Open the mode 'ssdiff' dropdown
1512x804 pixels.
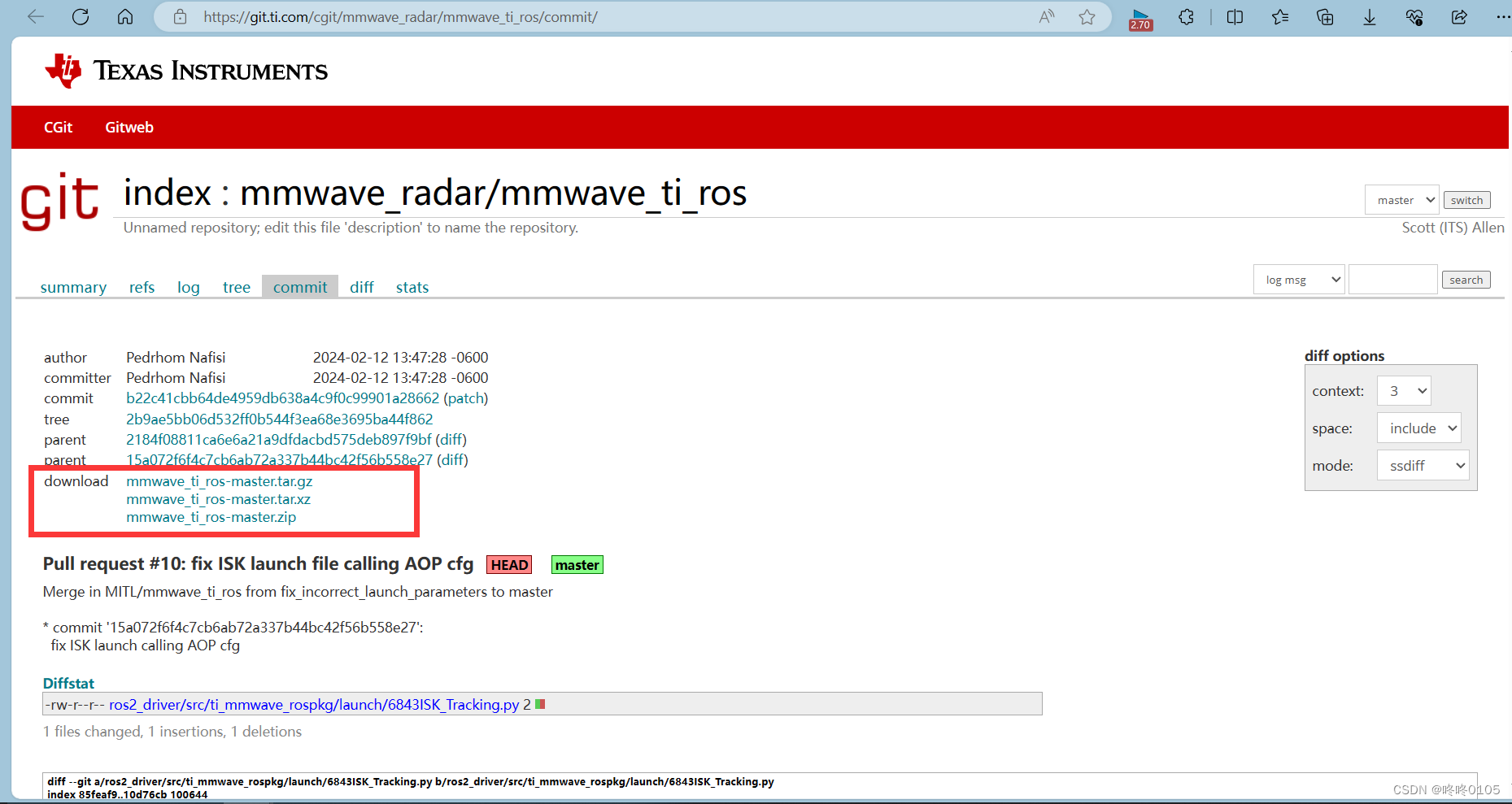pos(1422,465)
